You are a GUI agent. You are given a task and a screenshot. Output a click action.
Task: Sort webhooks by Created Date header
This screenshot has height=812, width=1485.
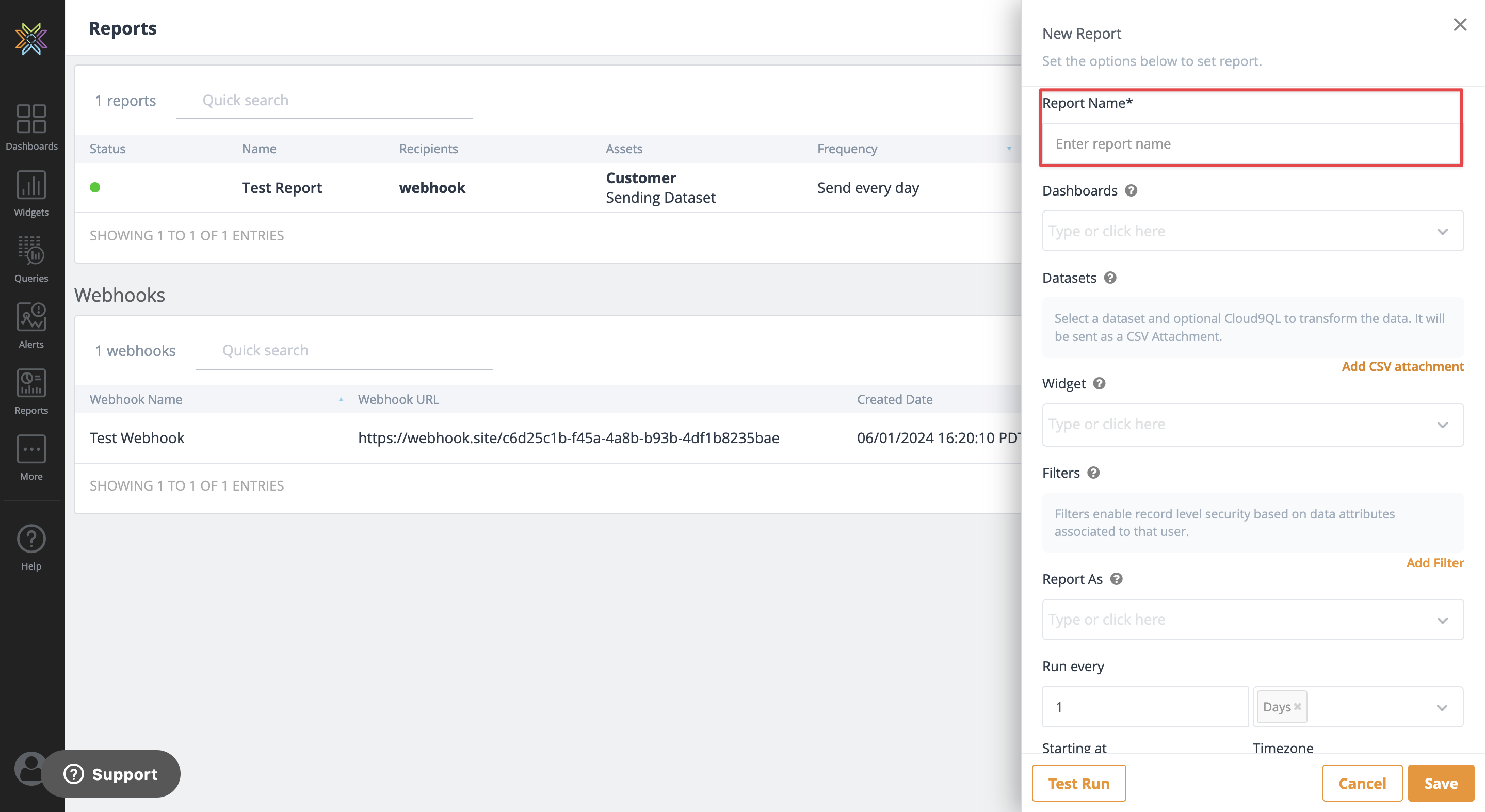pyautogui.click(x=895, y=399)
